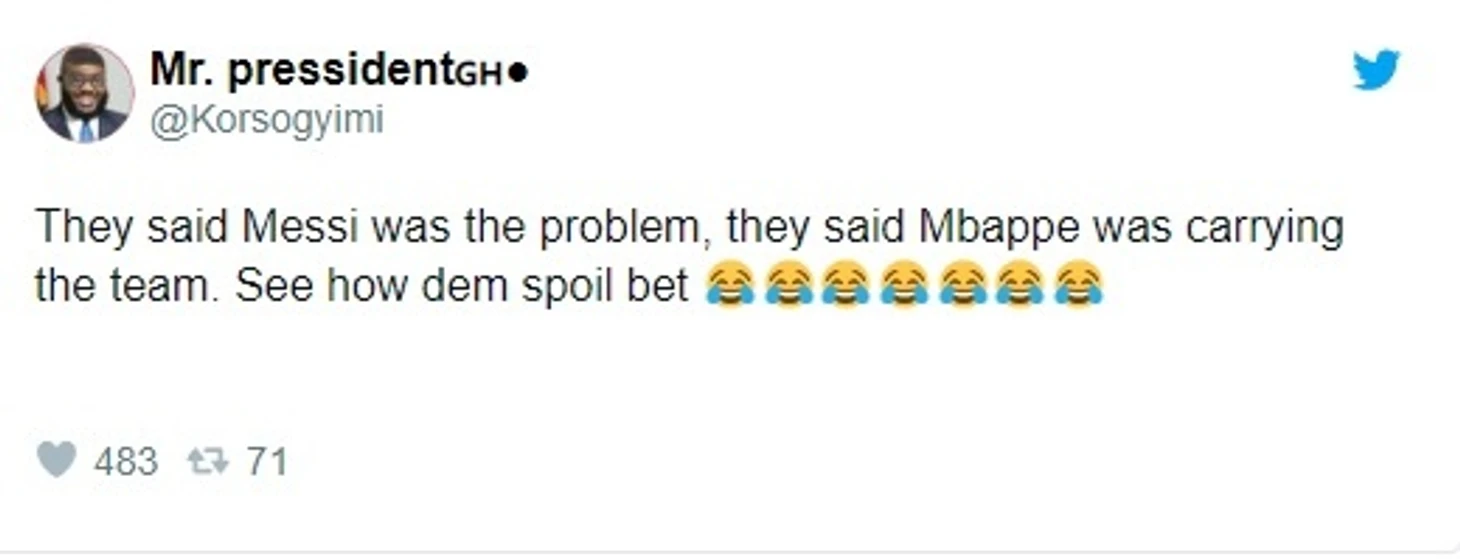Click the last laughing-crying emoji in the tweet
This screenshot has width=1460, height=559.
1077,286
